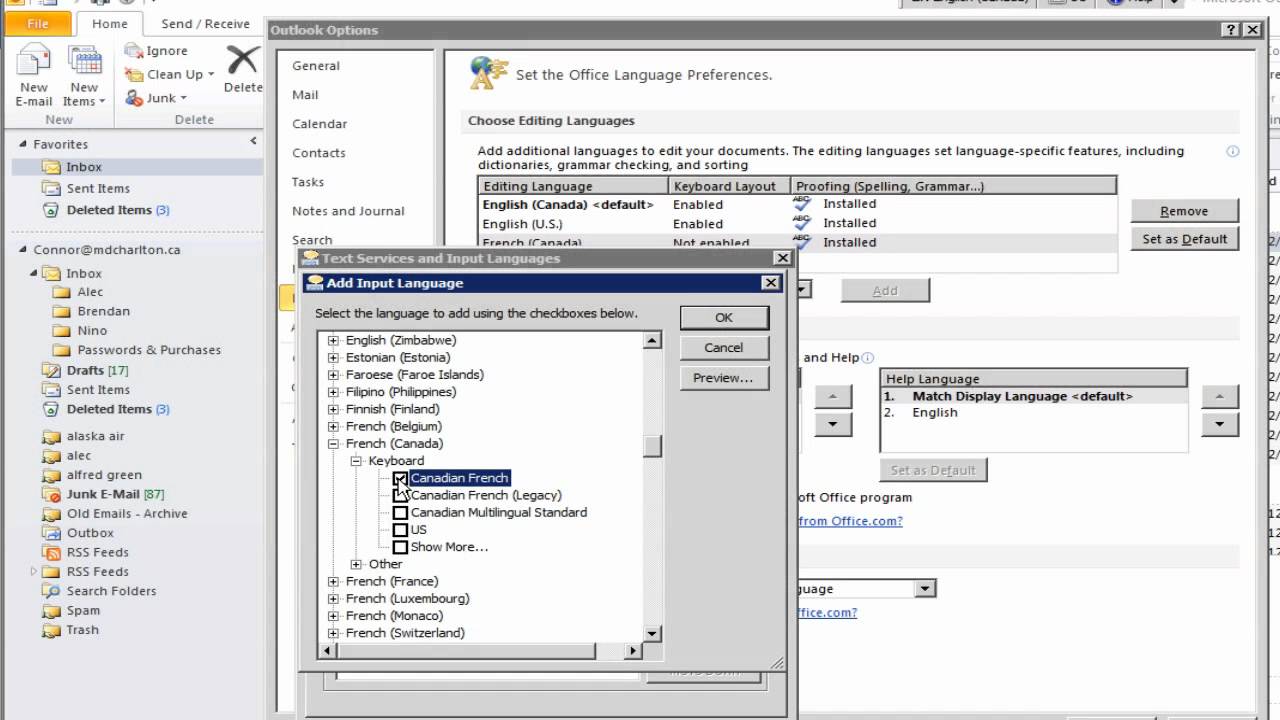The width and height of the screenshot is (1280, 720).
Task: Click the Preview... button
Action: (724, 378)
